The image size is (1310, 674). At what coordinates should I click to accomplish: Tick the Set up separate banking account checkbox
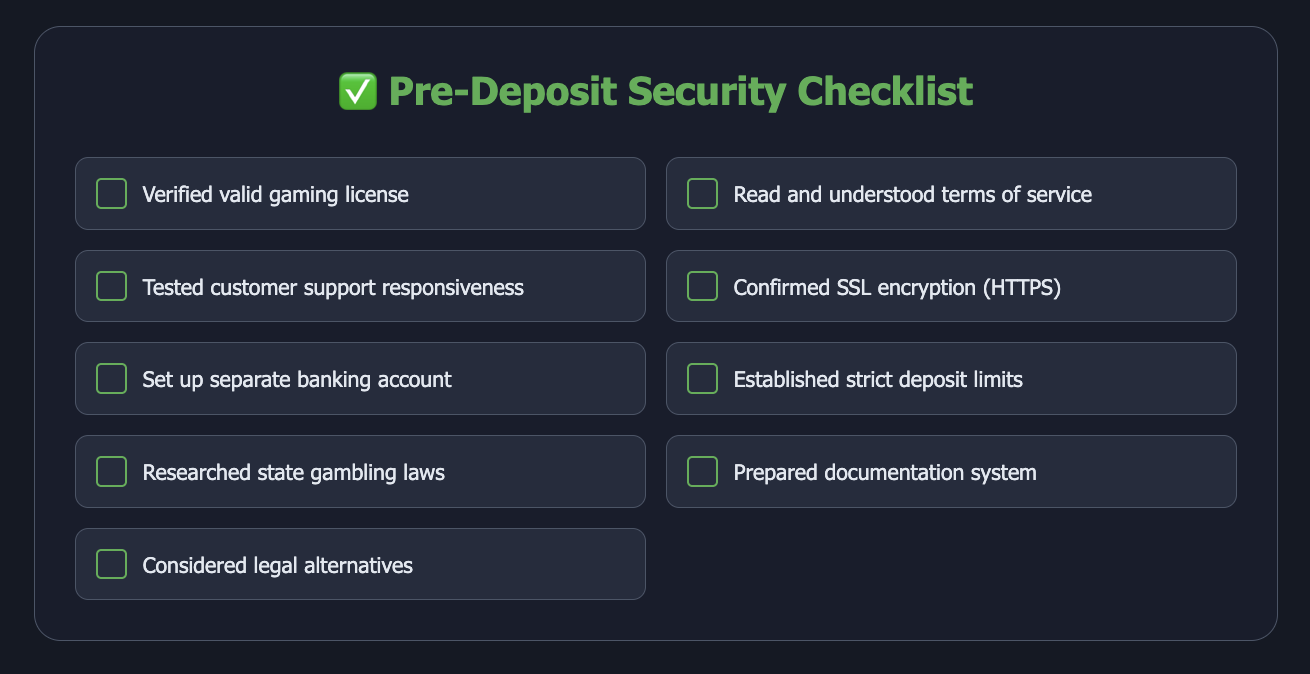tap(111, 379)
